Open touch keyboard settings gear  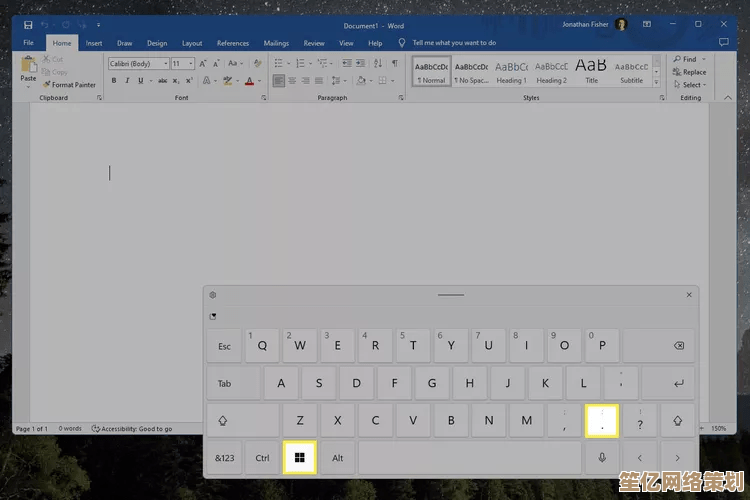pyautogui.click(x=213, y=295)
